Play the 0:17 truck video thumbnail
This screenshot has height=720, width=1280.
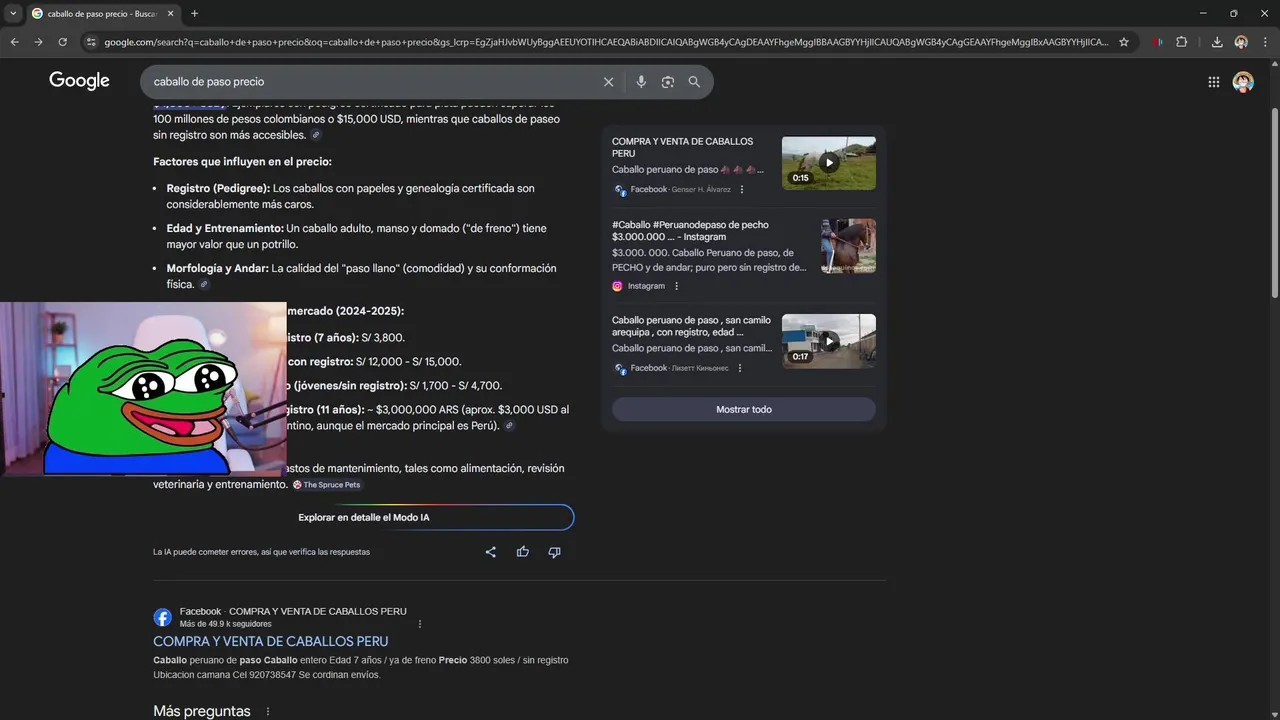(829, 341)
